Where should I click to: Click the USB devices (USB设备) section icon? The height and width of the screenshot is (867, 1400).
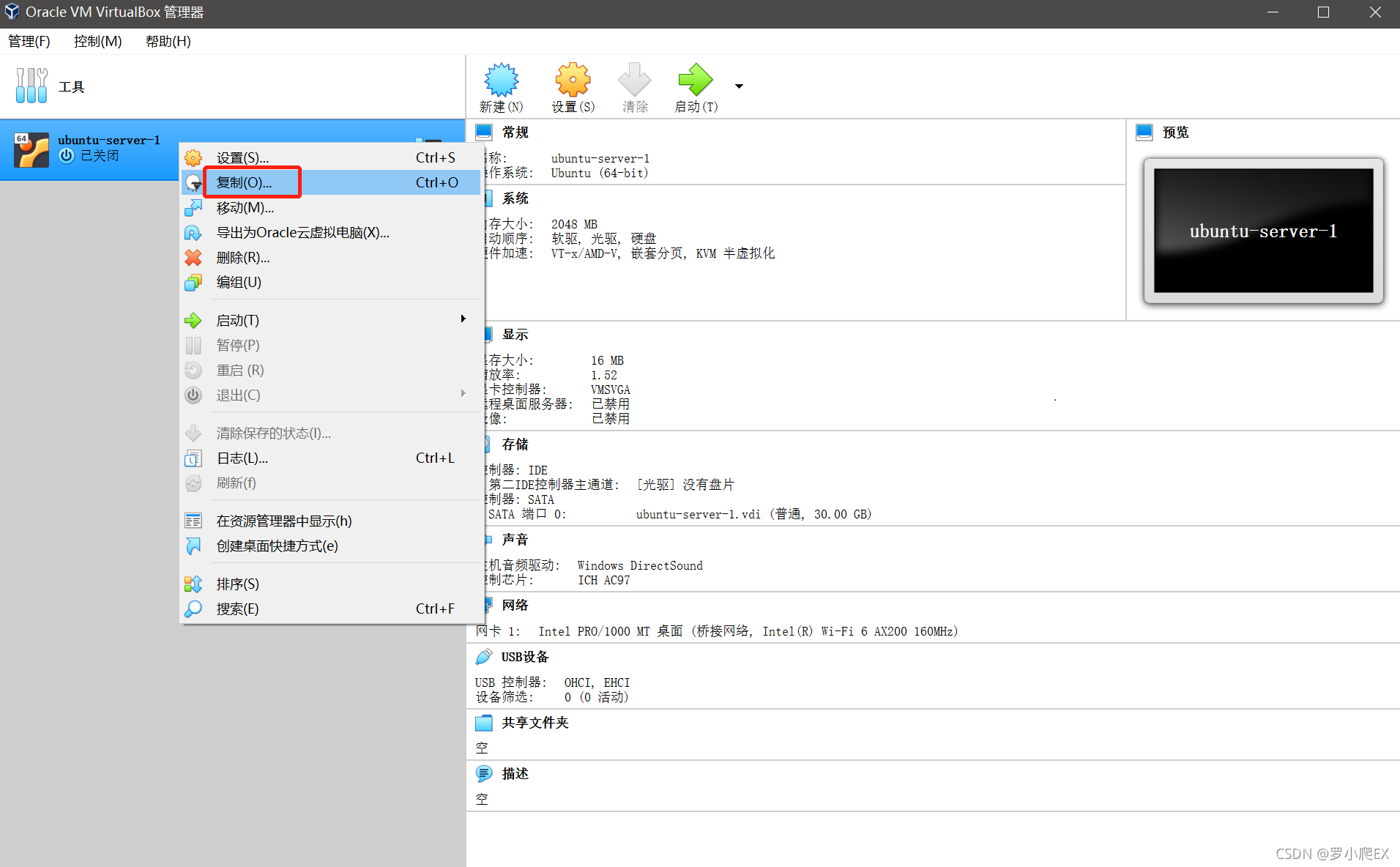click(484, 657)
